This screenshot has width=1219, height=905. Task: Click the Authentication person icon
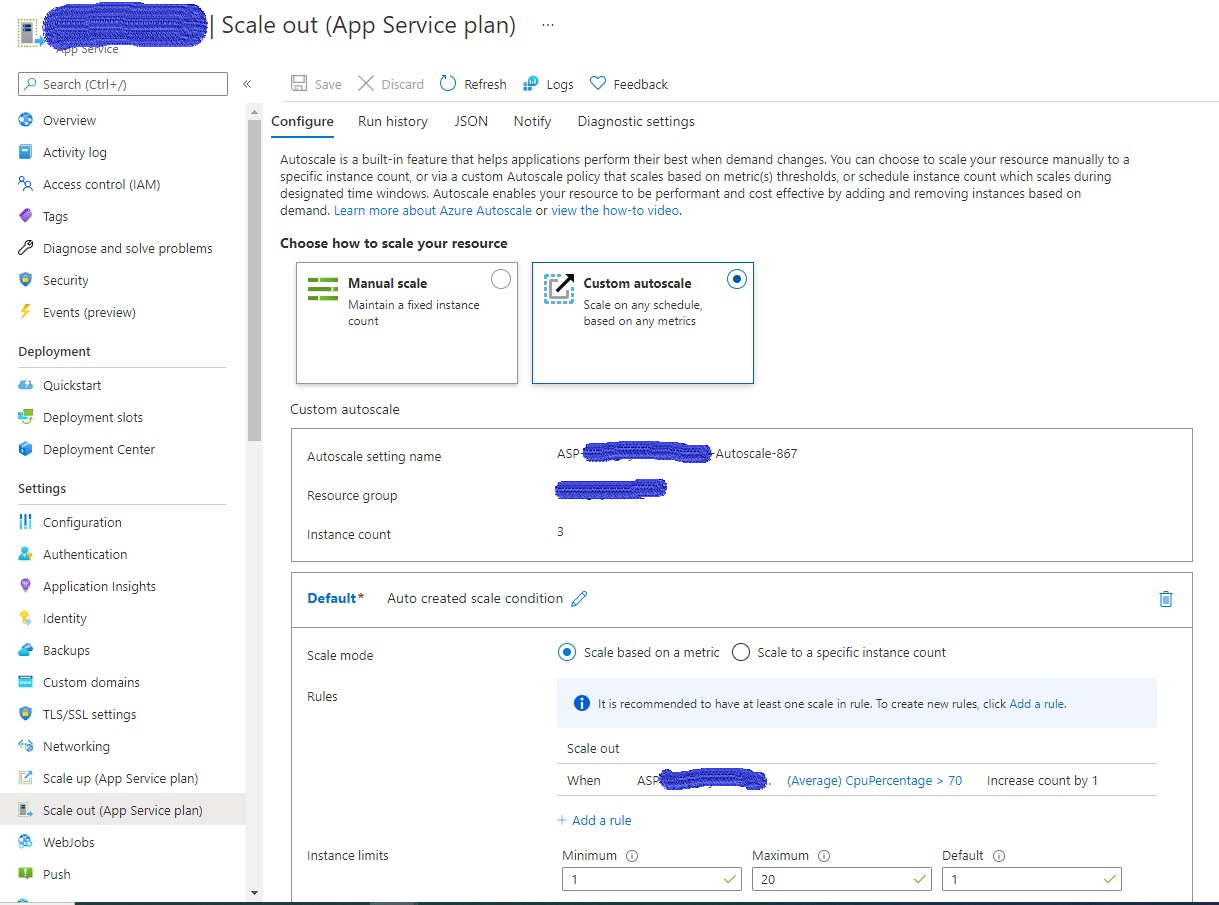coord(26,554)
